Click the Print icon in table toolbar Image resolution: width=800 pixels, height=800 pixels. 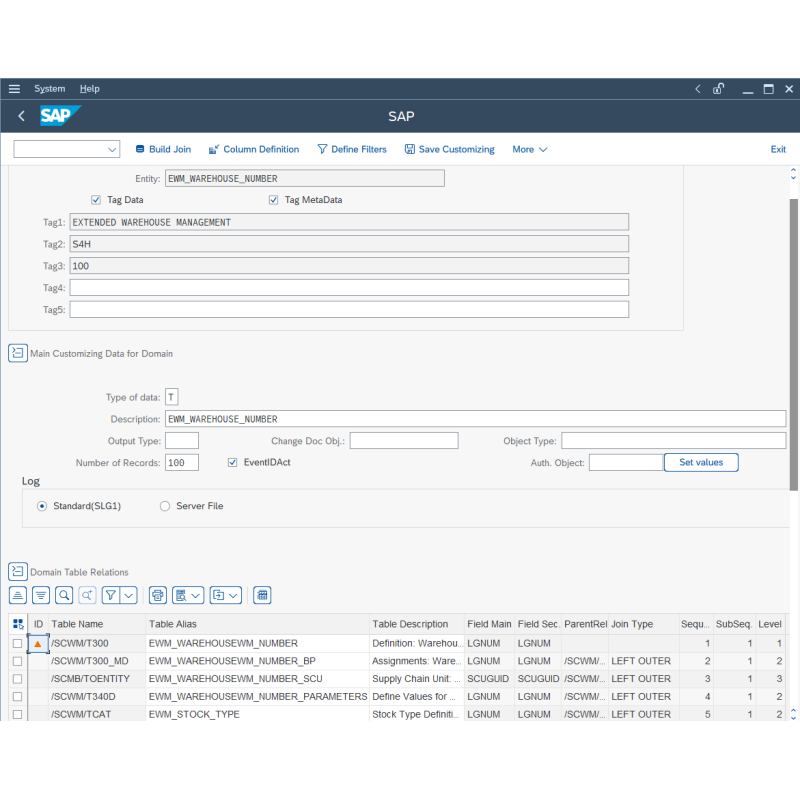[x=158, y=595]
